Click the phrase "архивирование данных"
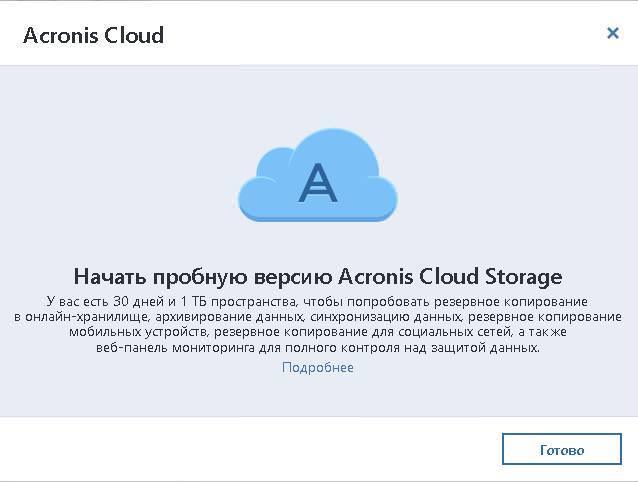The width and height of the screenshot is (638, 482). point(229,317)
